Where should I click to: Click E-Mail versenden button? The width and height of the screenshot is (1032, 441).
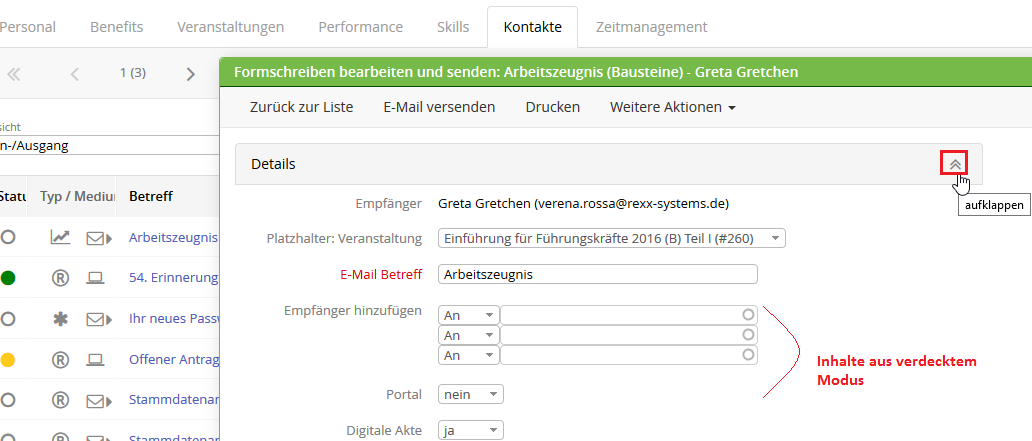click(x=439, y=107)
